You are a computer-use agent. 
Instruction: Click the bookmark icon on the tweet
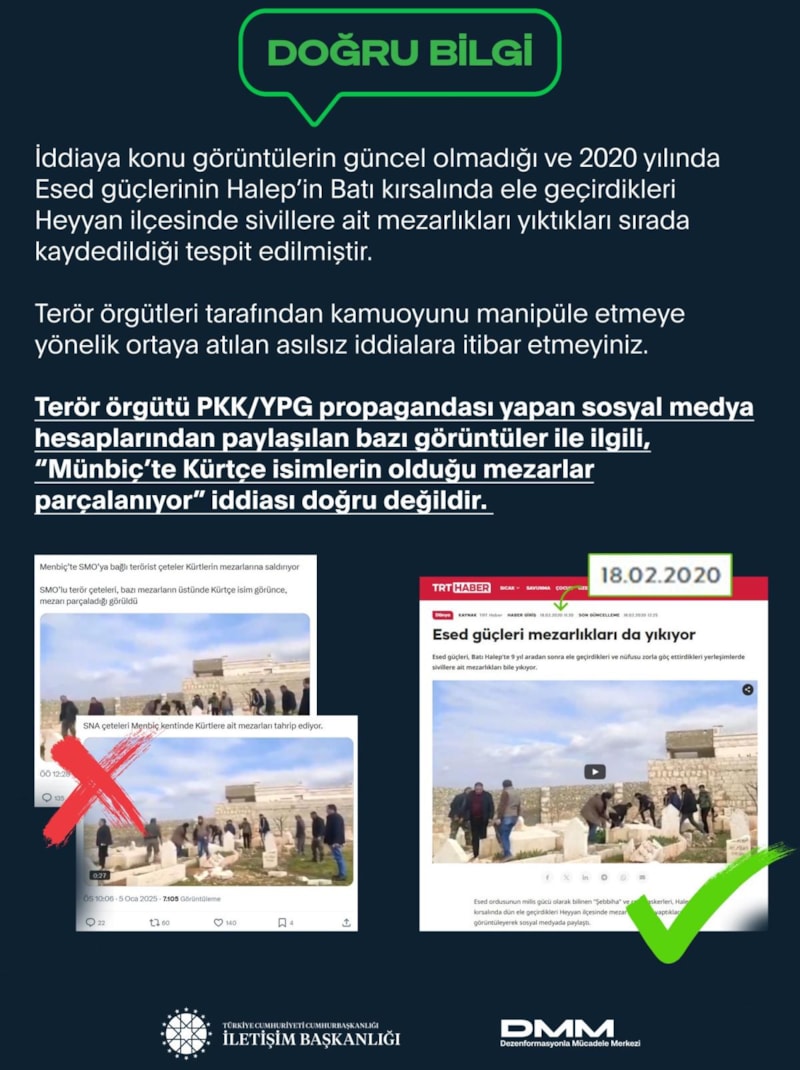pyautogui.click(x=282, y=923)
